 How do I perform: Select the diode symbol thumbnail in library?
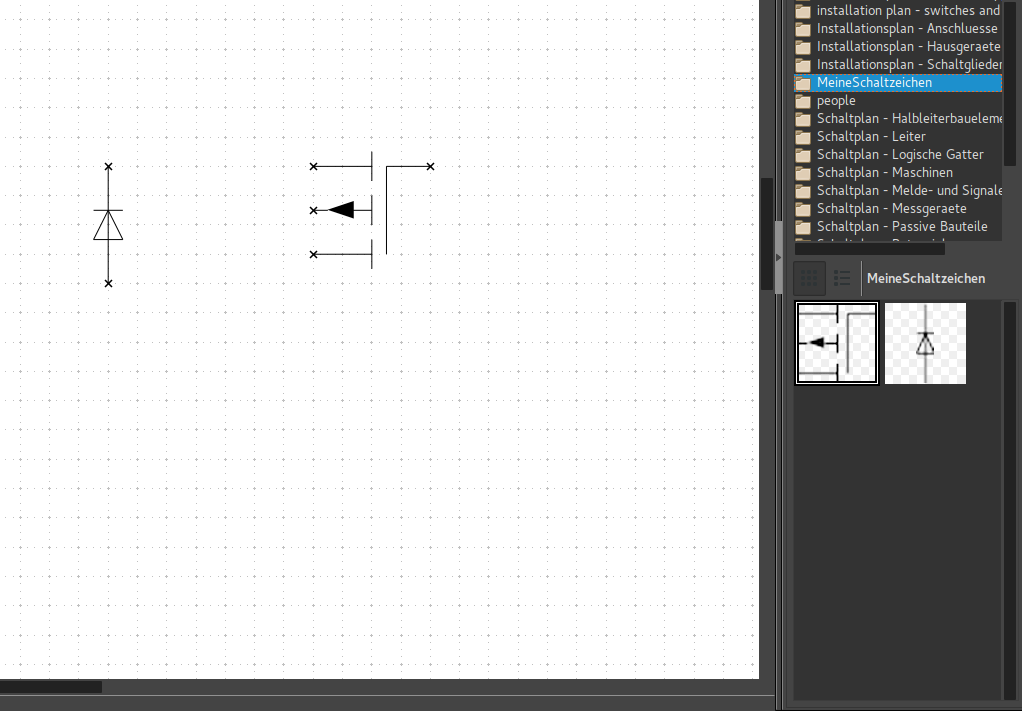[925, 343]
